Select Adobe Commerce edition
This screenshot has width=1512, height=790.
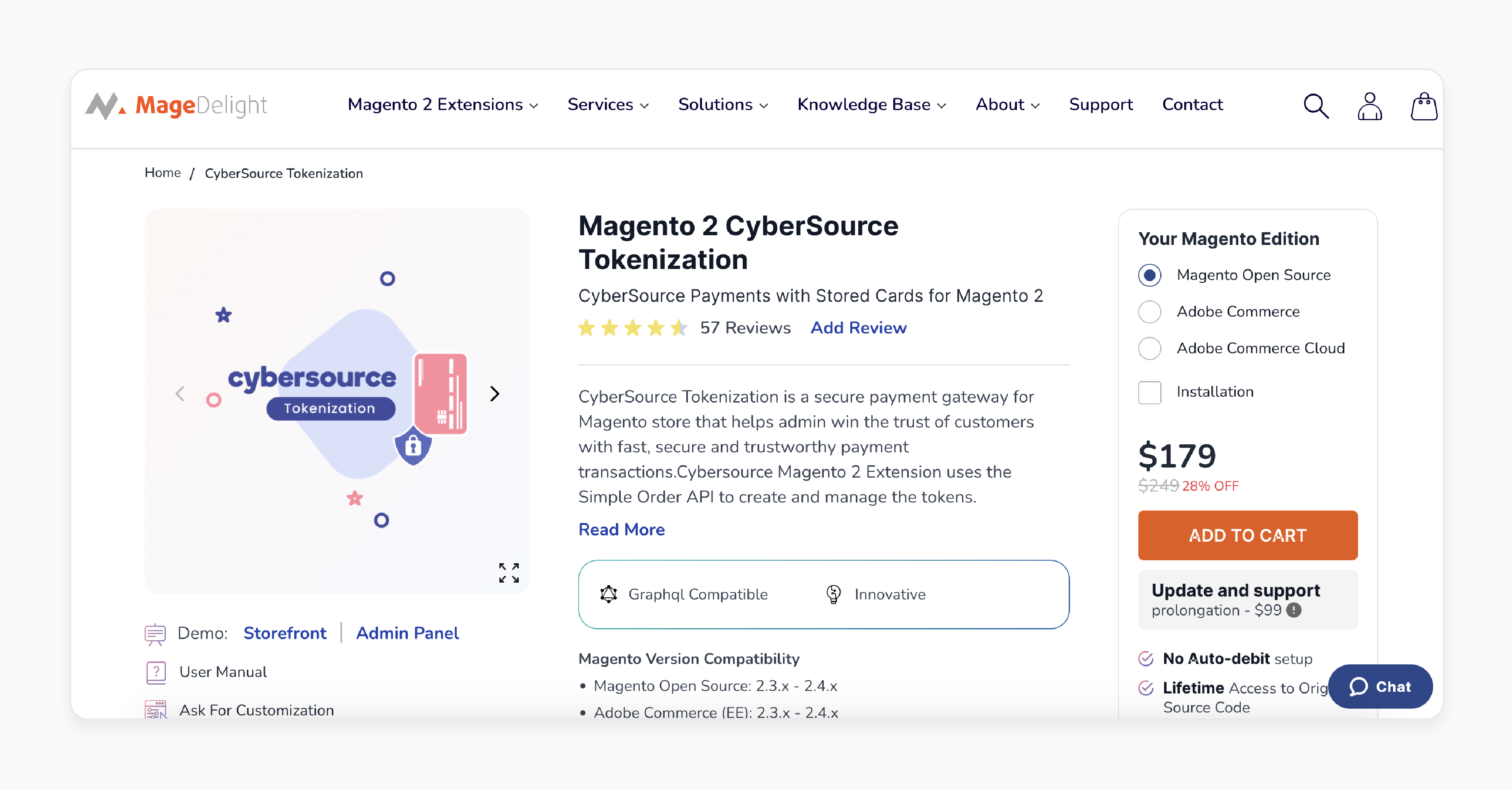1149,312
